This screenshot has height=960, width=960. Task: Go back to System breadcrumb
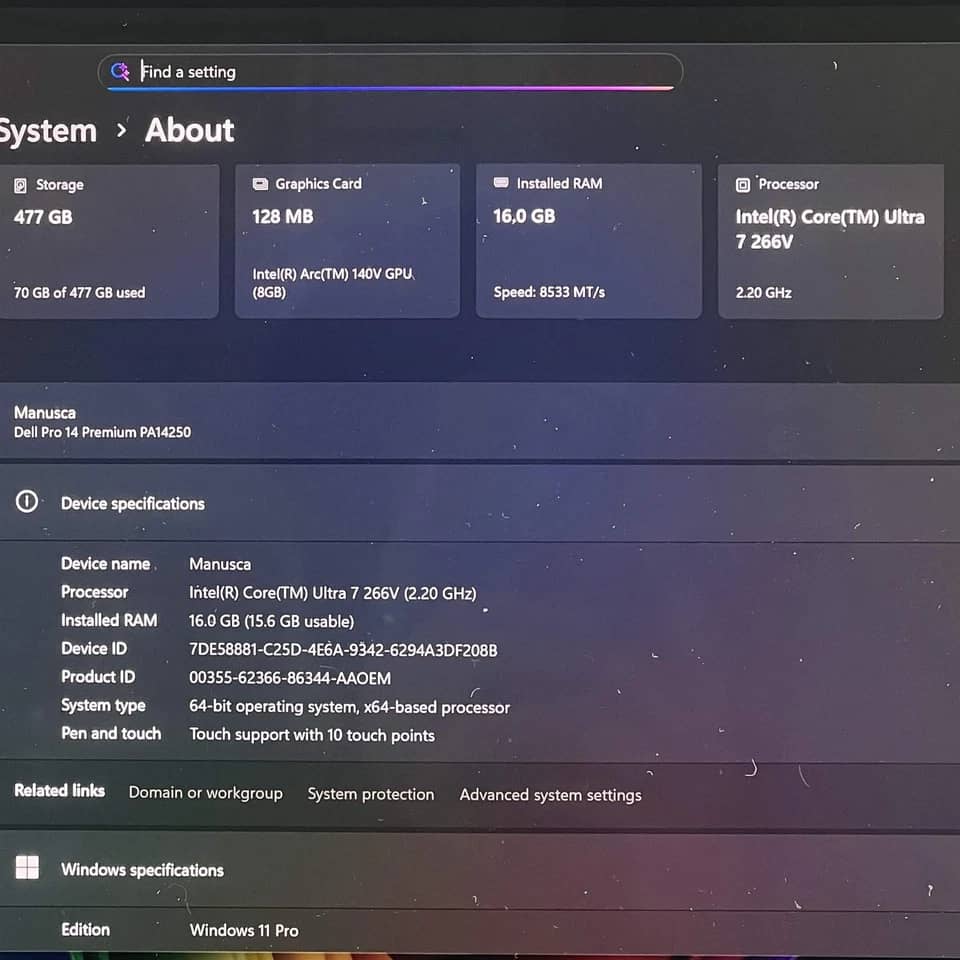[x=48, y=131]
